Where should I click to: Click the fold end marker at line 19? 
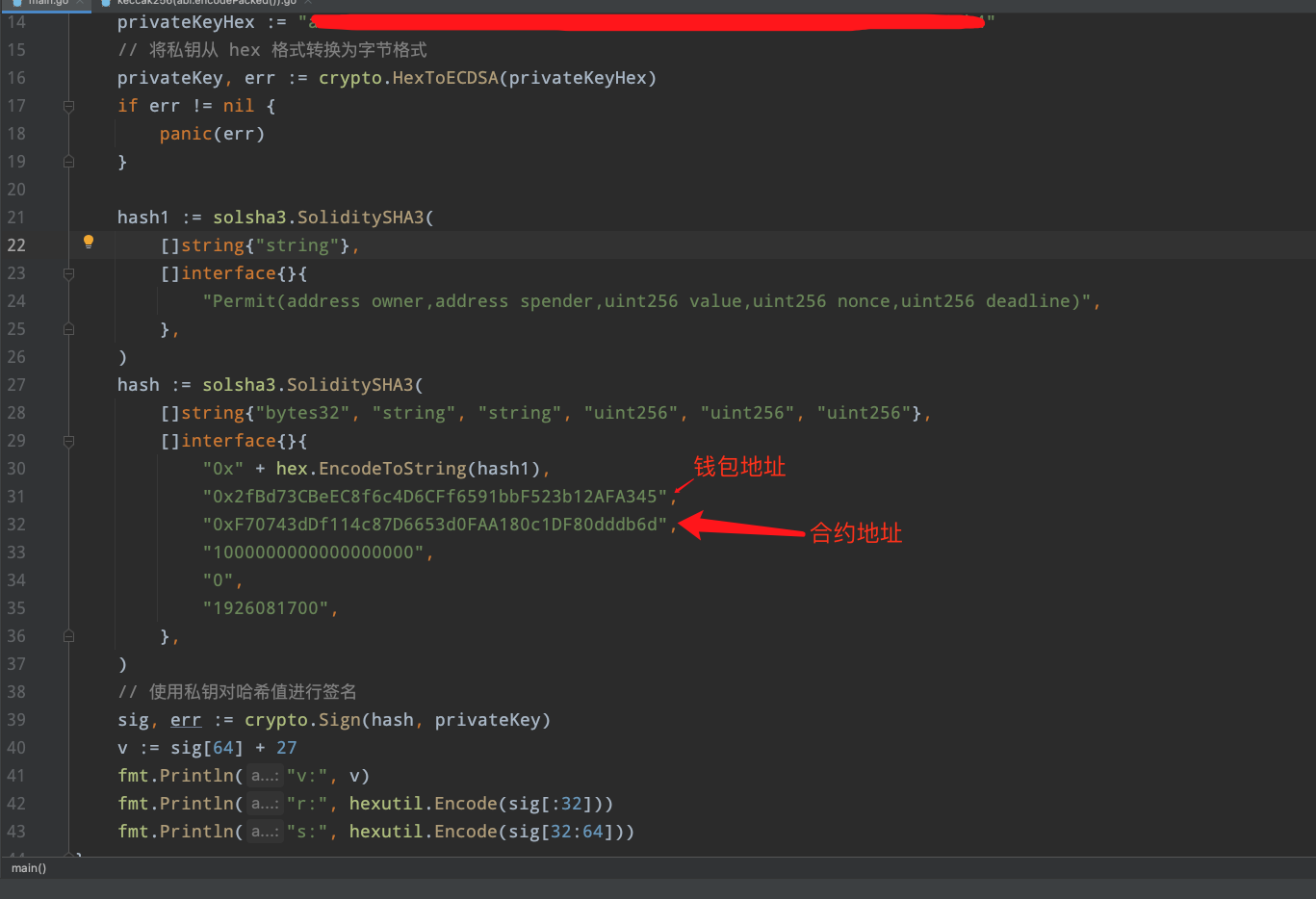[68, 162]
